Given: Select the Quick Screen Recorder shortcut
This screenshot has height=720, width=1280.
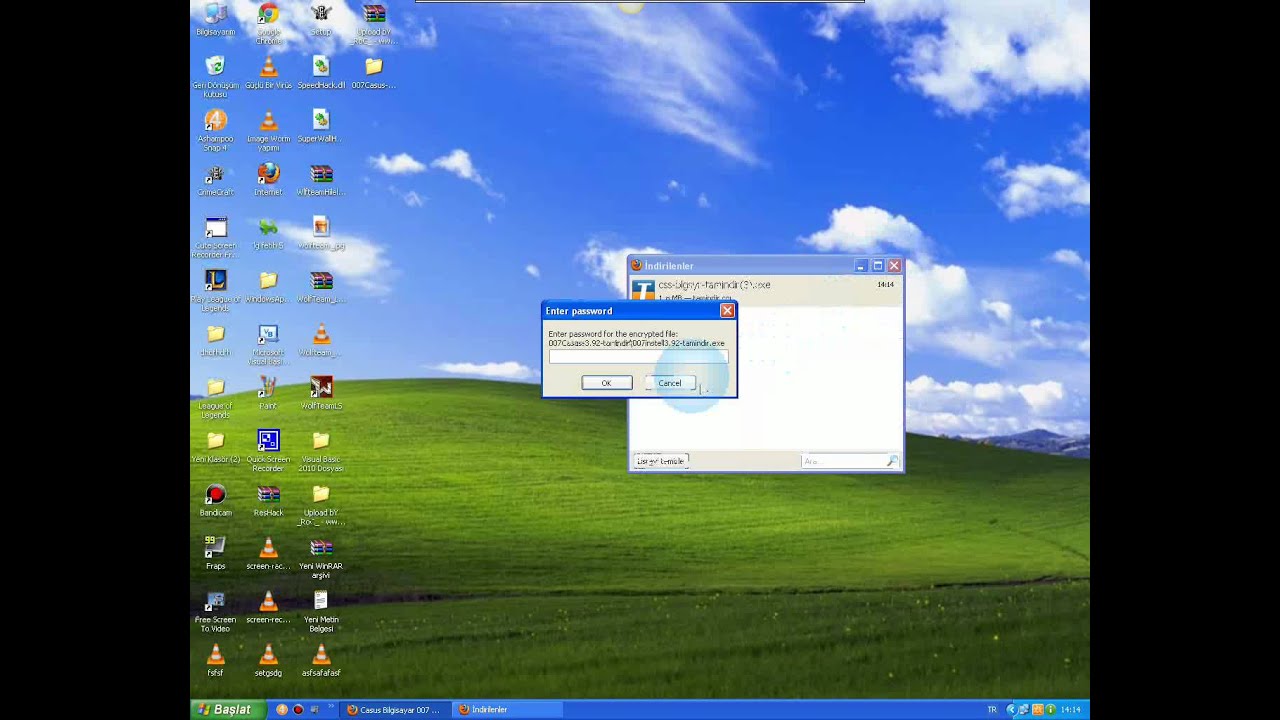Looking at the screenshot, I should tap(268, 451).
